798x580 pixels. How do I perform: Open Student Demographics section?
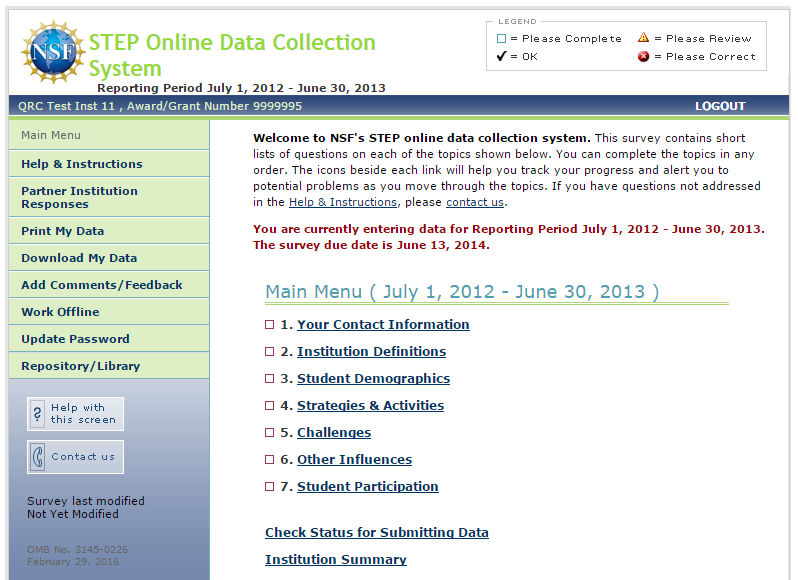(x=374, y=379)
